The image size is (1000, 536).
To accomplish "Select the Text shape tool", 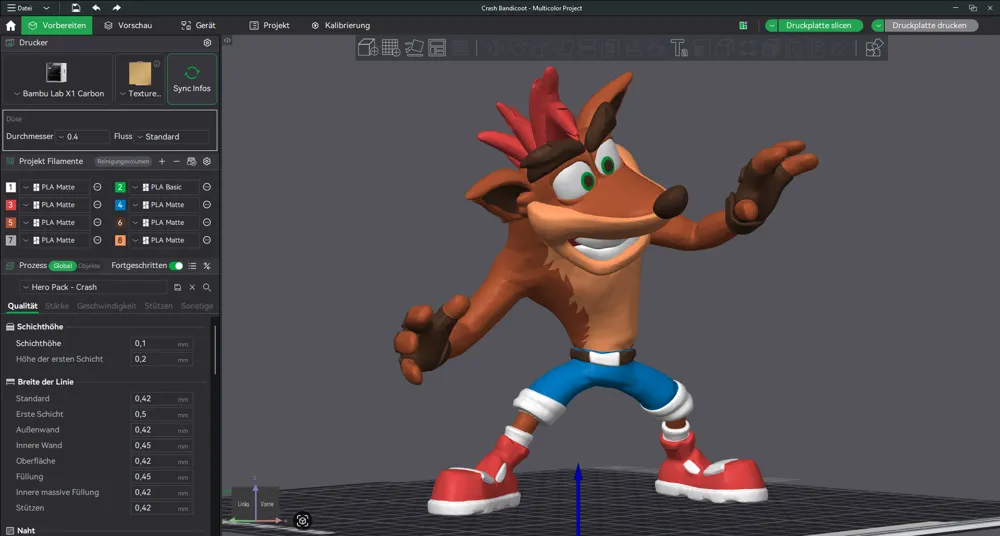I will 679,48.
